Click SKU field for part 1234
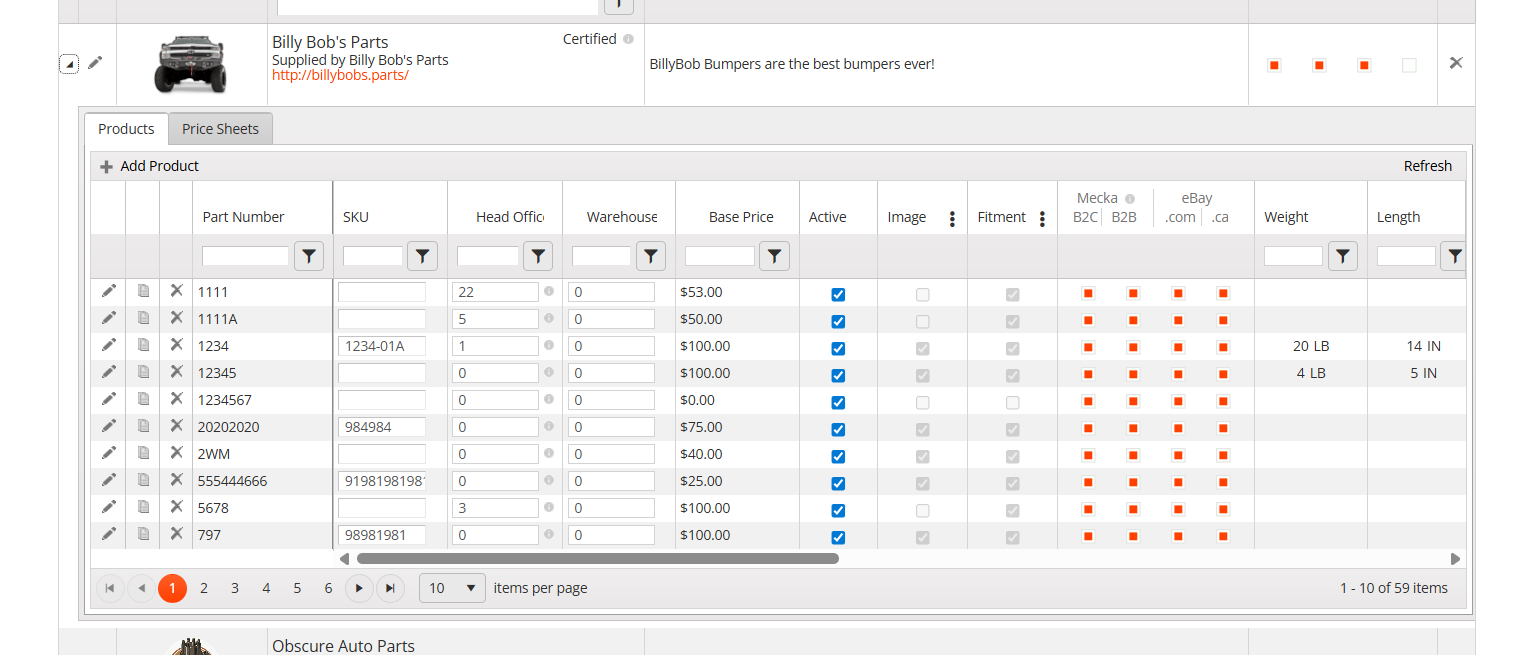The height and width of the screenshot is (655, 1540). (x=382, y=346)
